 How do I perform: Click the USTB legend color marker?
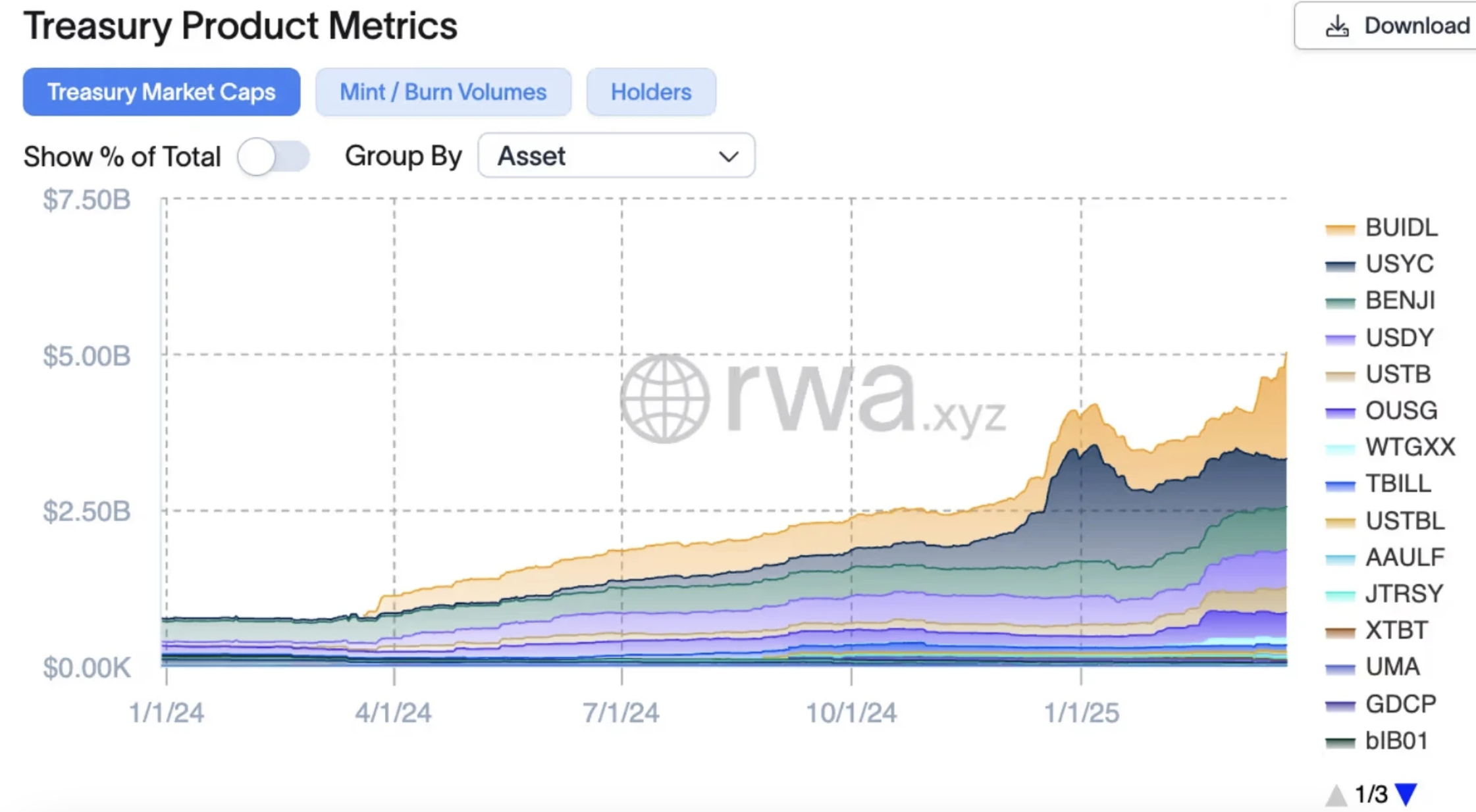(1340, 376)
